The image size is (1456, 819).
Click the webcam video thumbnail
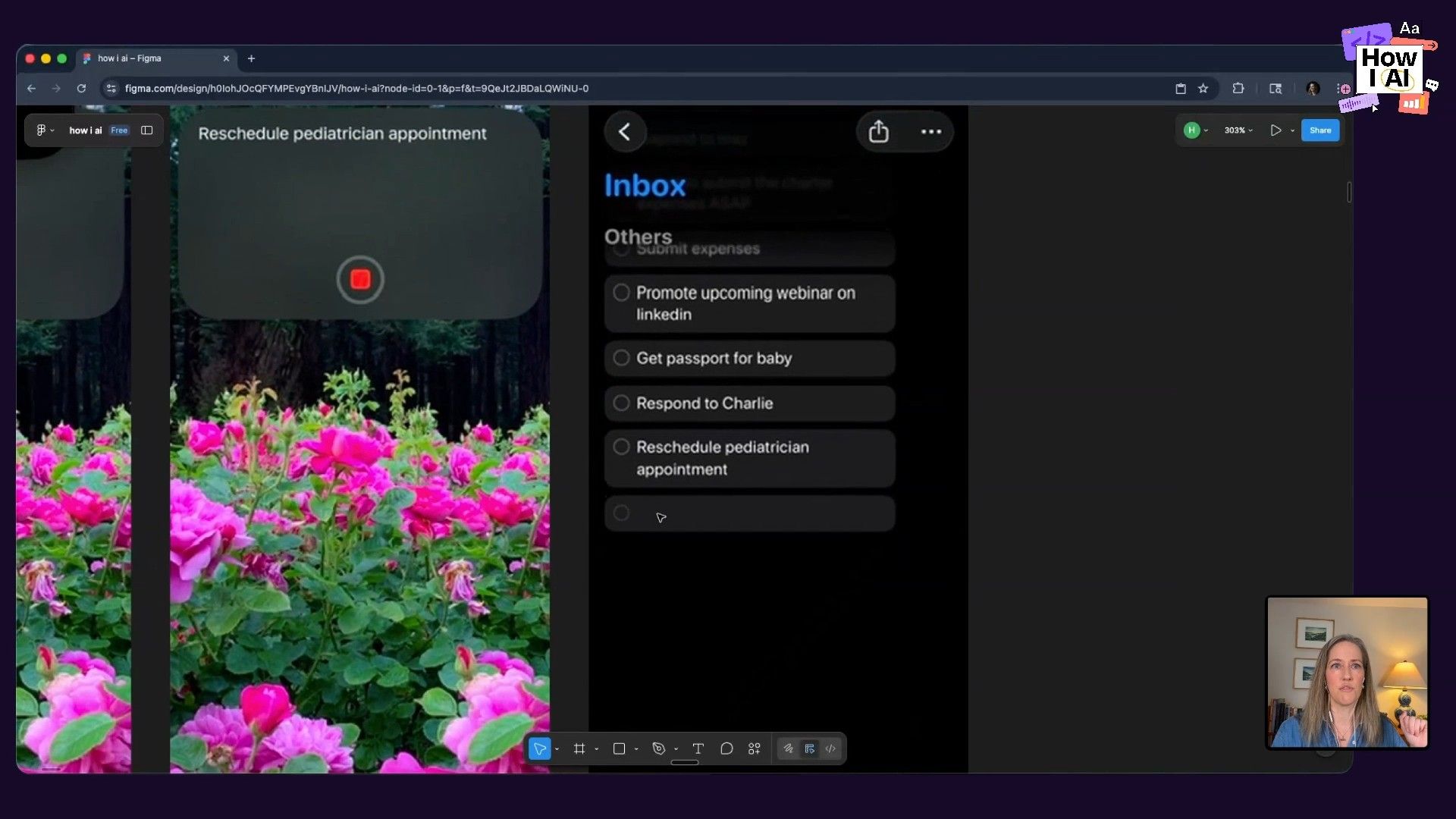click(1348, 673)
